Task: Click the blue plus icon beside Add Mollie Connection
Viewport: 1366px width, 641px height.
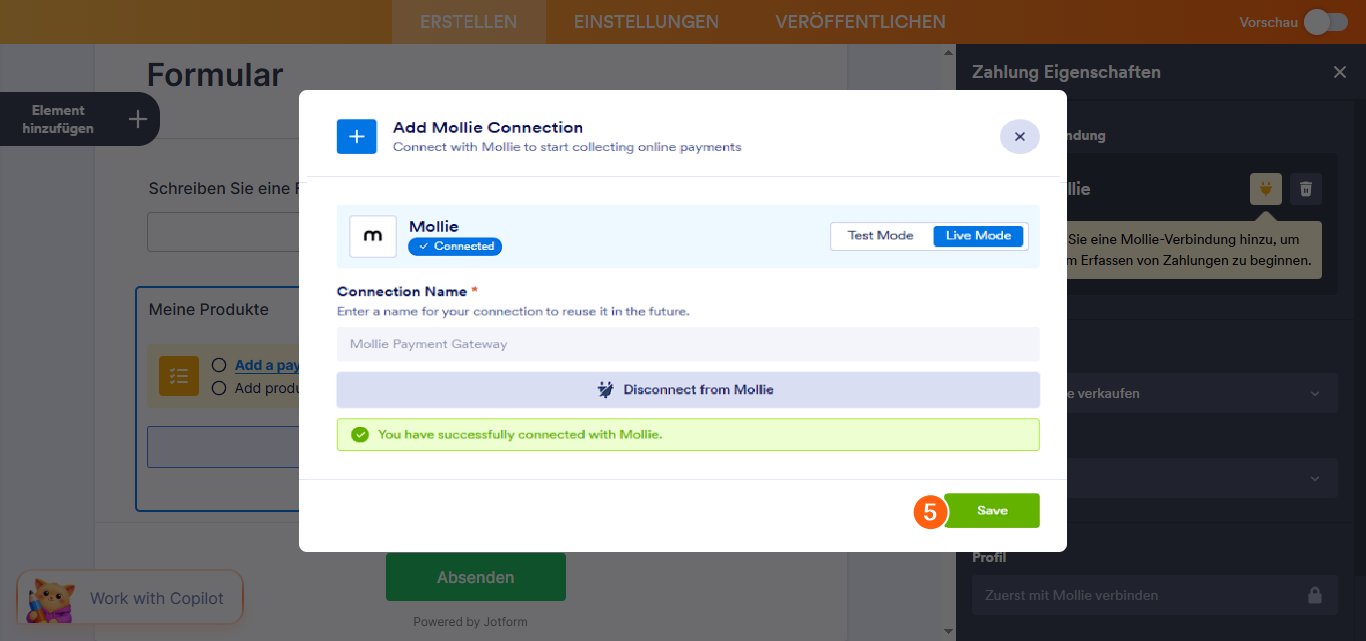Action: tap(356, 136)
